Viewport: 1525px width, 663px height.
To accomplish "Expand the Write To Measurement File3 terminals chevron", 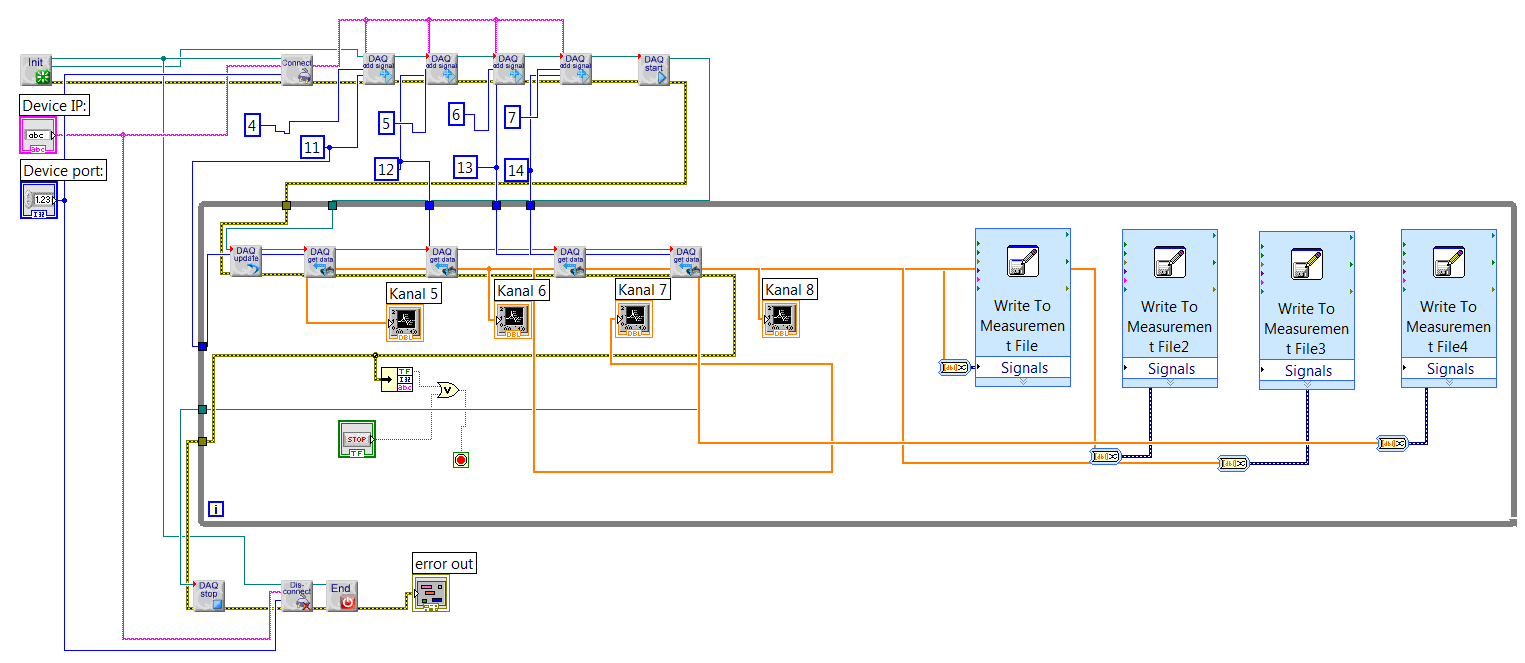I will [1306, 384].
